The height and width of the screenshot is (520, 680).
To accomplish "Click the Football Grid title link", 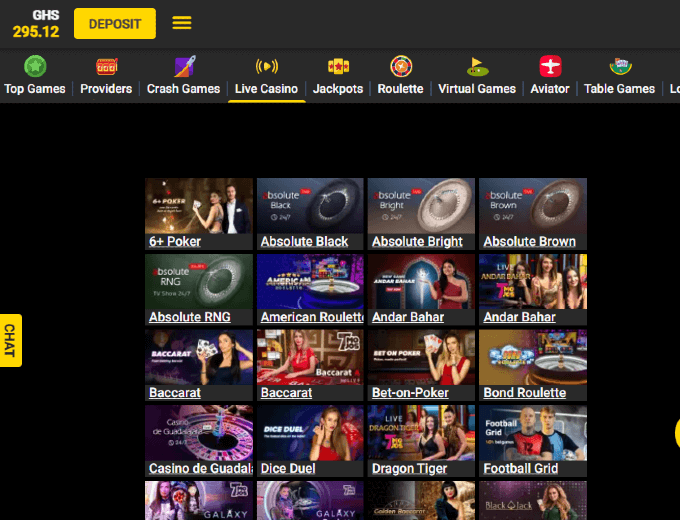I will [x=521, y=468].
